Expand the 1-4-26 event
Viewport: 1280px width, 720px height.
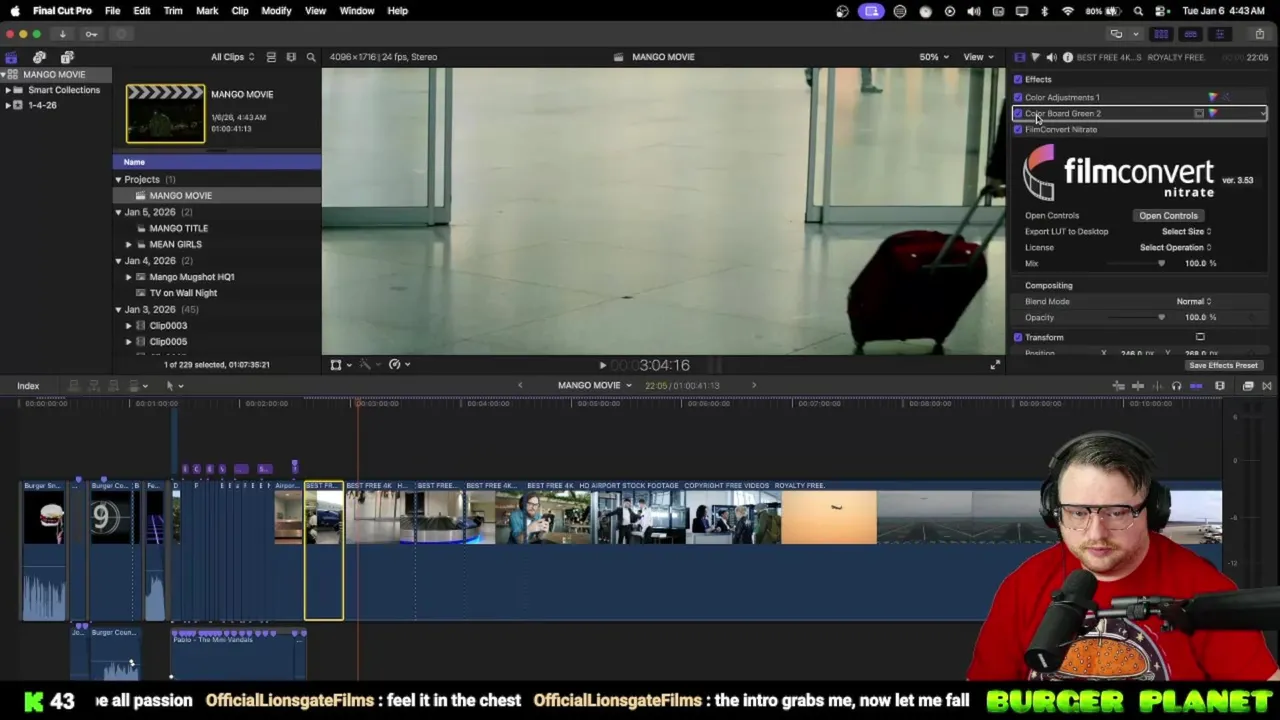click(x=8, y=105)
